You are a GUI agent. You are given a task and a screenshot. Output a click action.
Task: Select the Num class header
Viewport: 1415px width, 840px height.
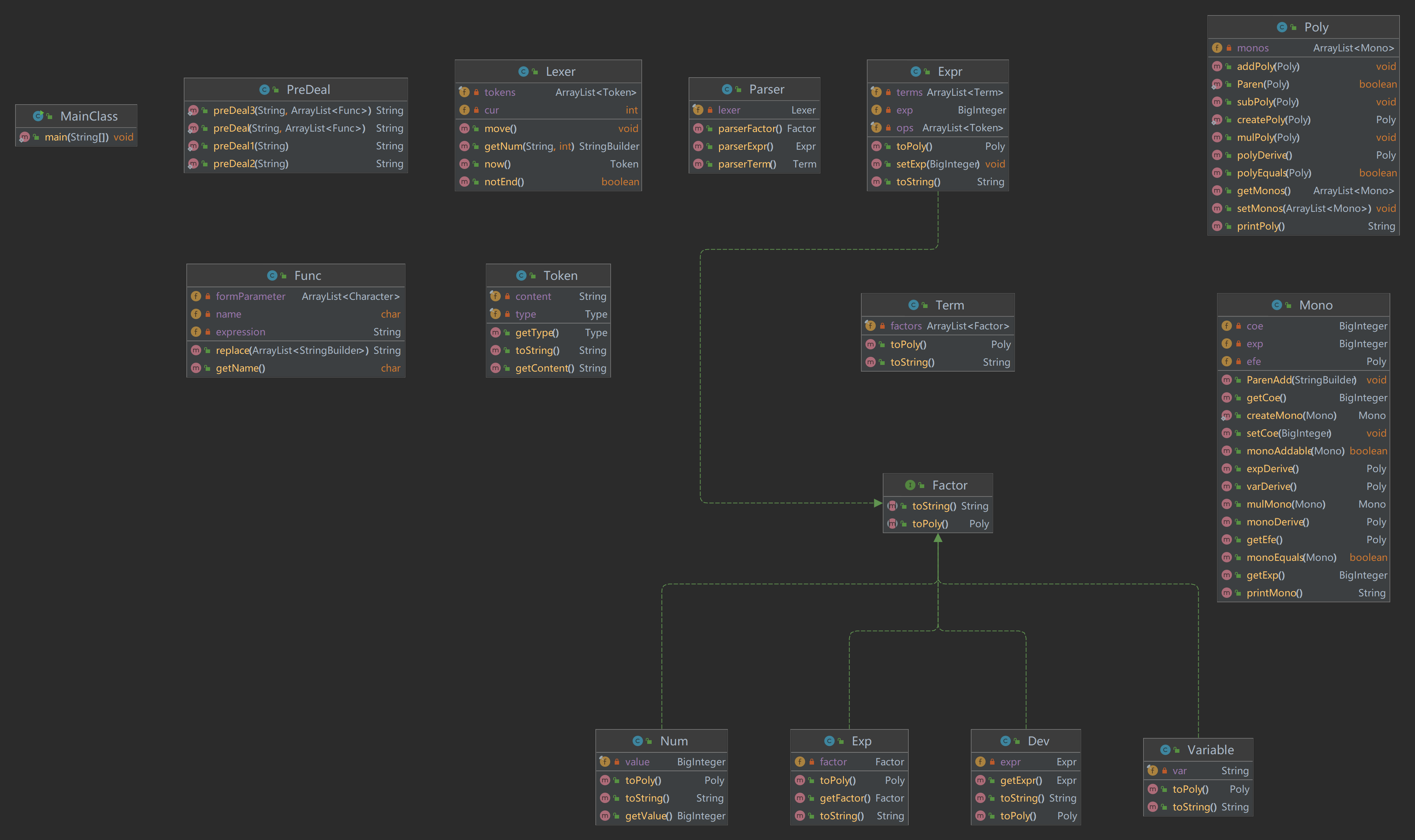[x=661, y=741]
